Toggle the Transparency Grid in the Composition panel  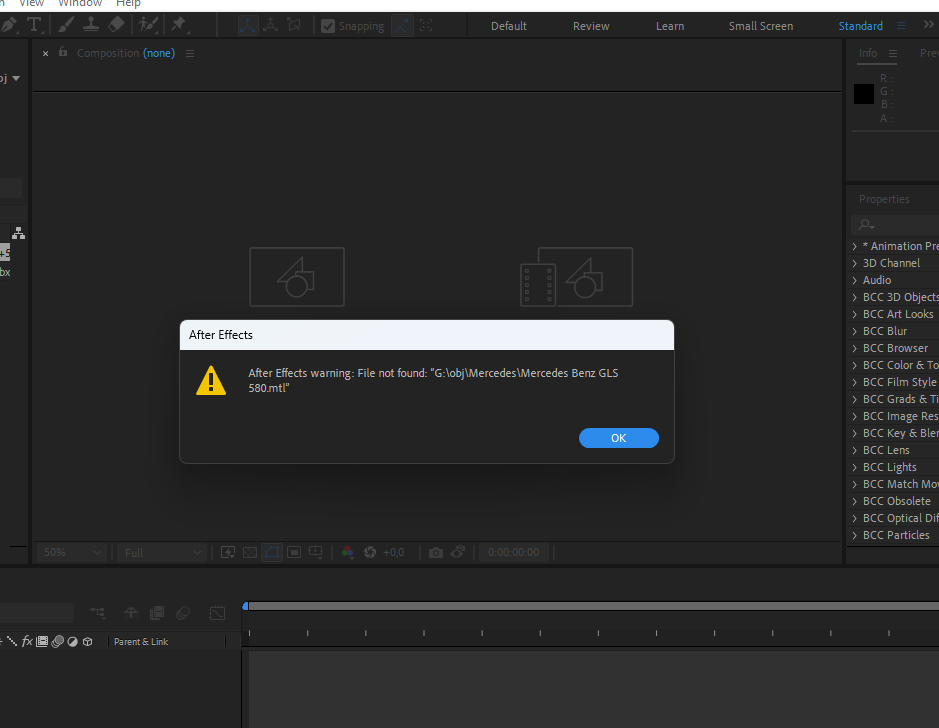[x=249, y=551]
